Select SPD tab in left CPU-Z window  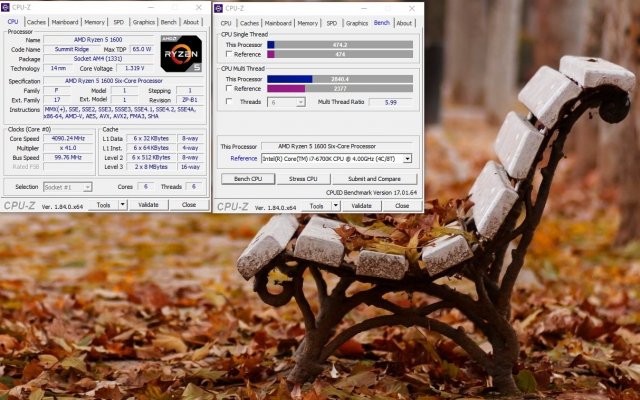pyautogui.click(x=118, y=22)
